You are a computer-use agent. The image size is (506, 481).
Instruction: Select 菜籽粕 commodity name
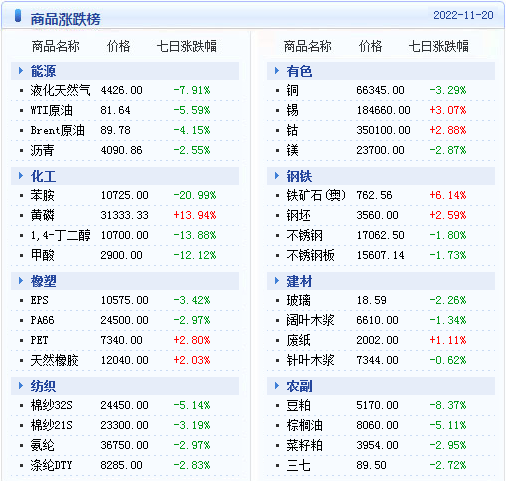304,445
